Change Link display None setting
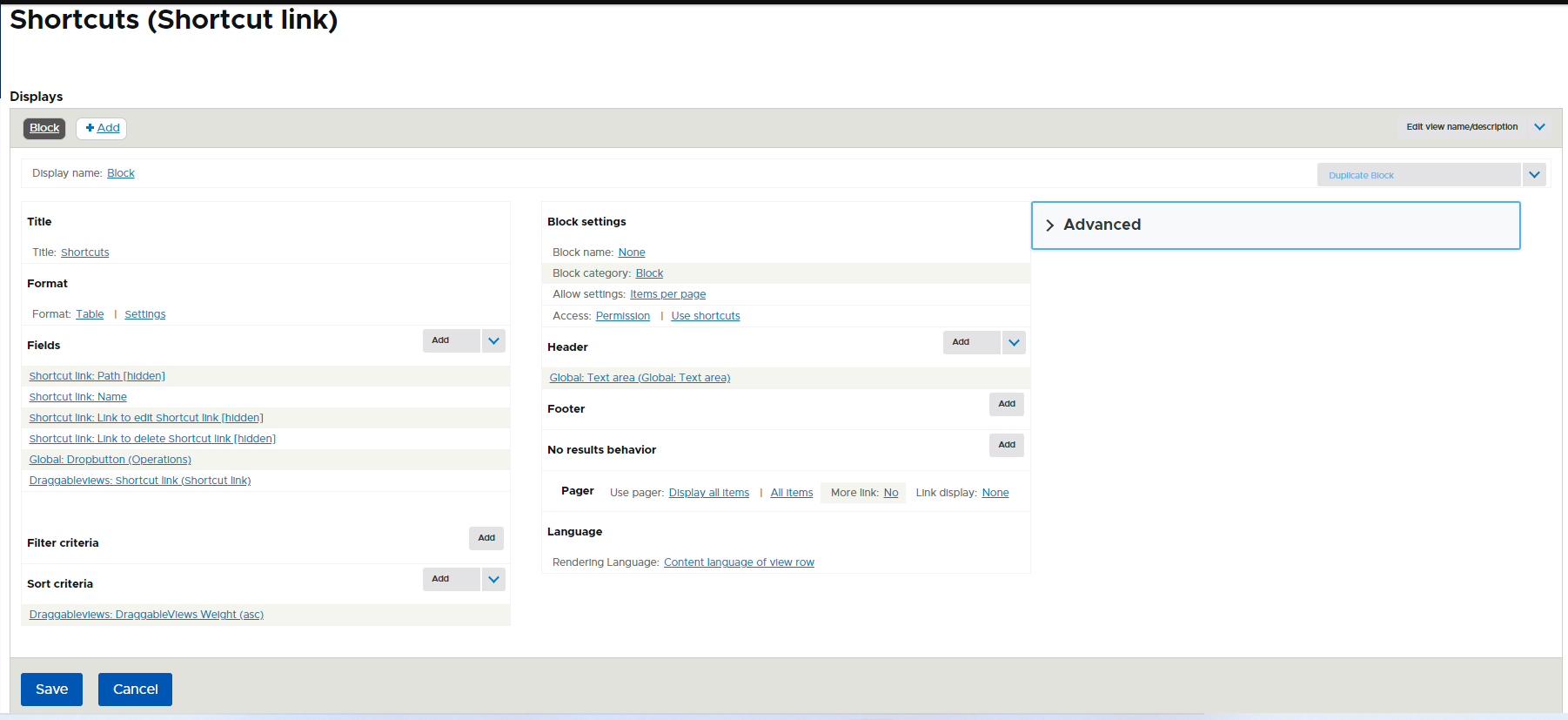Image resolution: width=1568 pixels, height=720 pixels. pyautogui.click(x=995, y=493)
